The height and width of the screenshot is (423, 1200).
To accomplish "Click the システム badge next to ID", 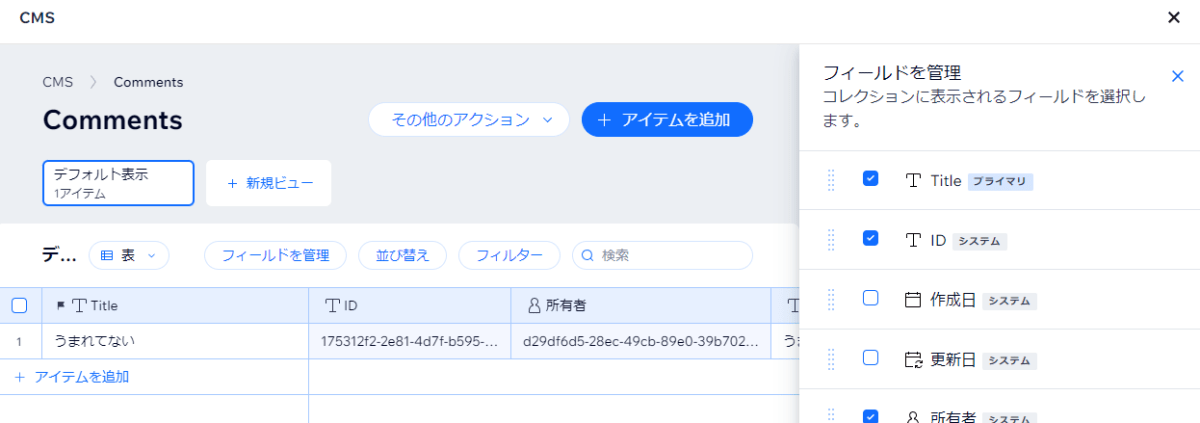I will pos(979,241).
